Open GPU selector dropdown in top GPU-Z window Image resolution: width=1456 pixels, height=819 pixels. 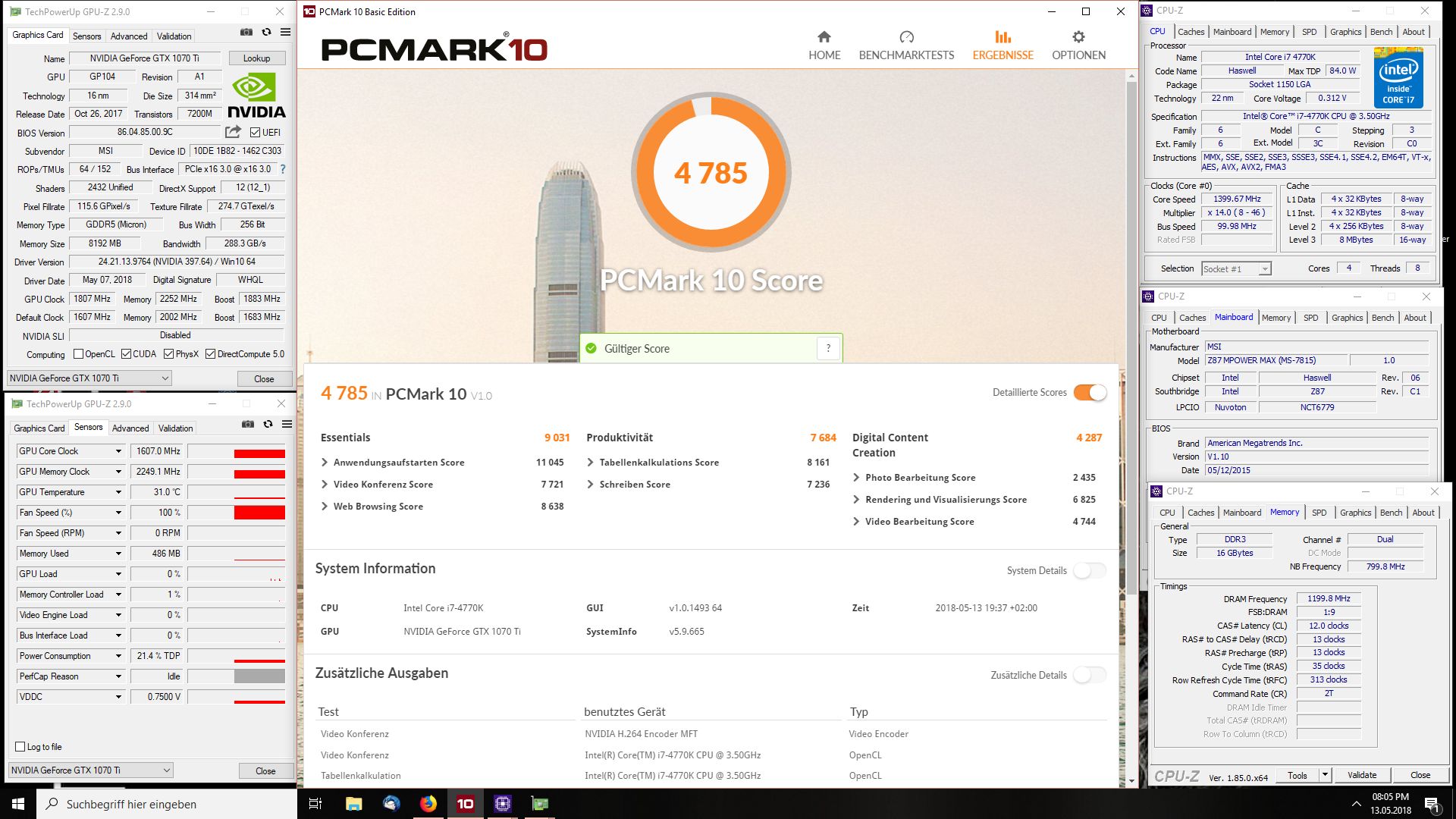pos(89,378)
